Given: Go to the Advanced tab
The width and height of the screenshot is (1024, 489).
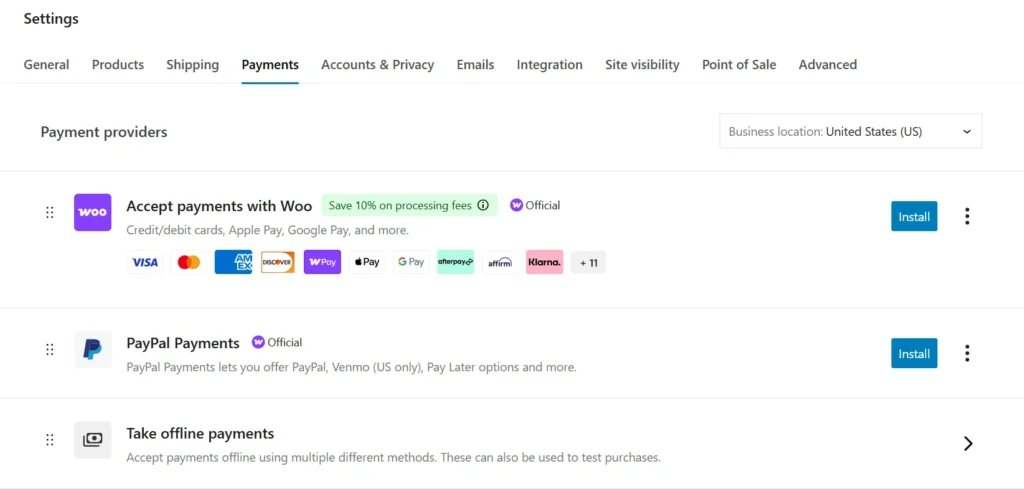Looking at the screenshot, I should click(x=827, y=65).
